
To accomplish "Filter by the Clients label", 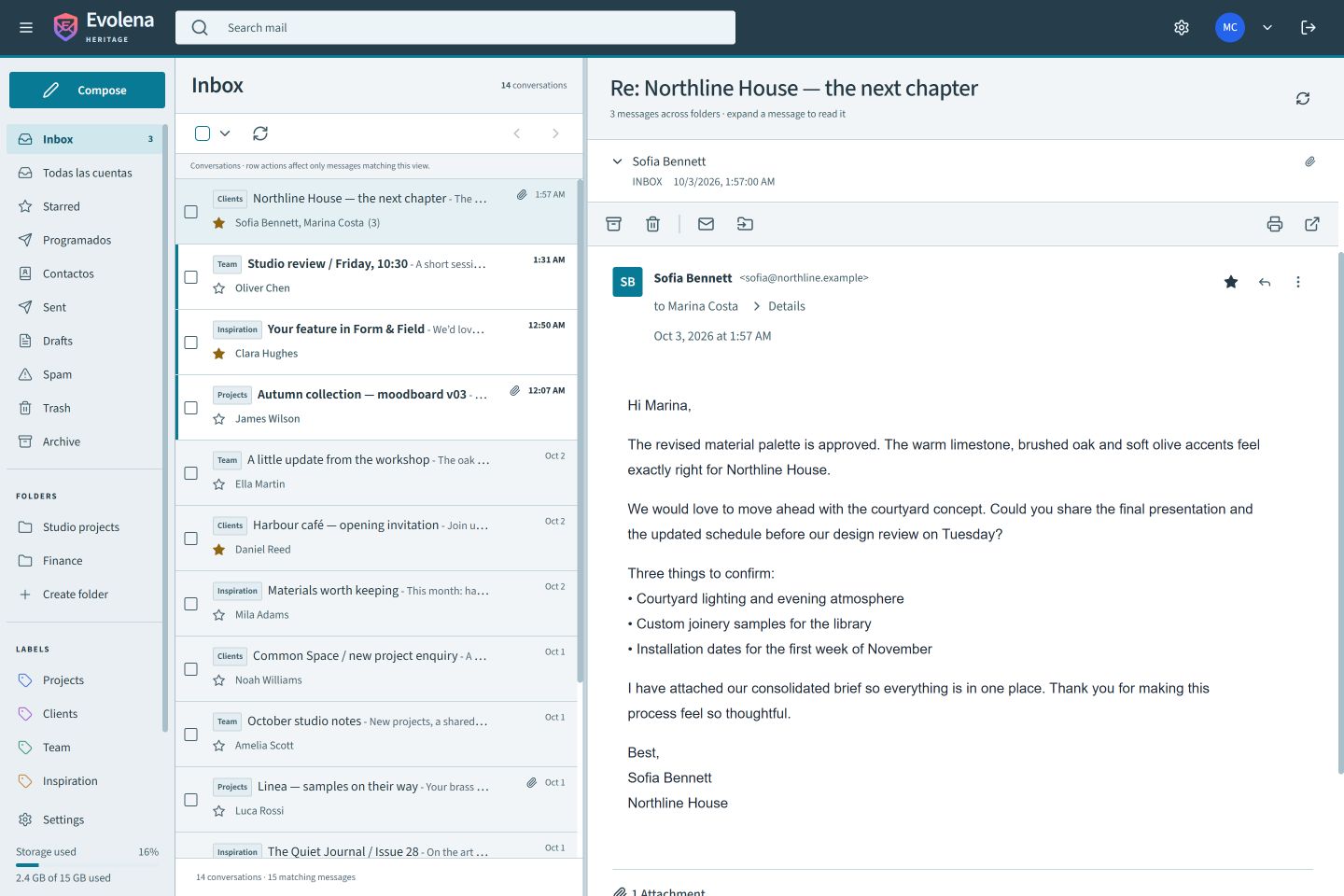I will point(85,714).
